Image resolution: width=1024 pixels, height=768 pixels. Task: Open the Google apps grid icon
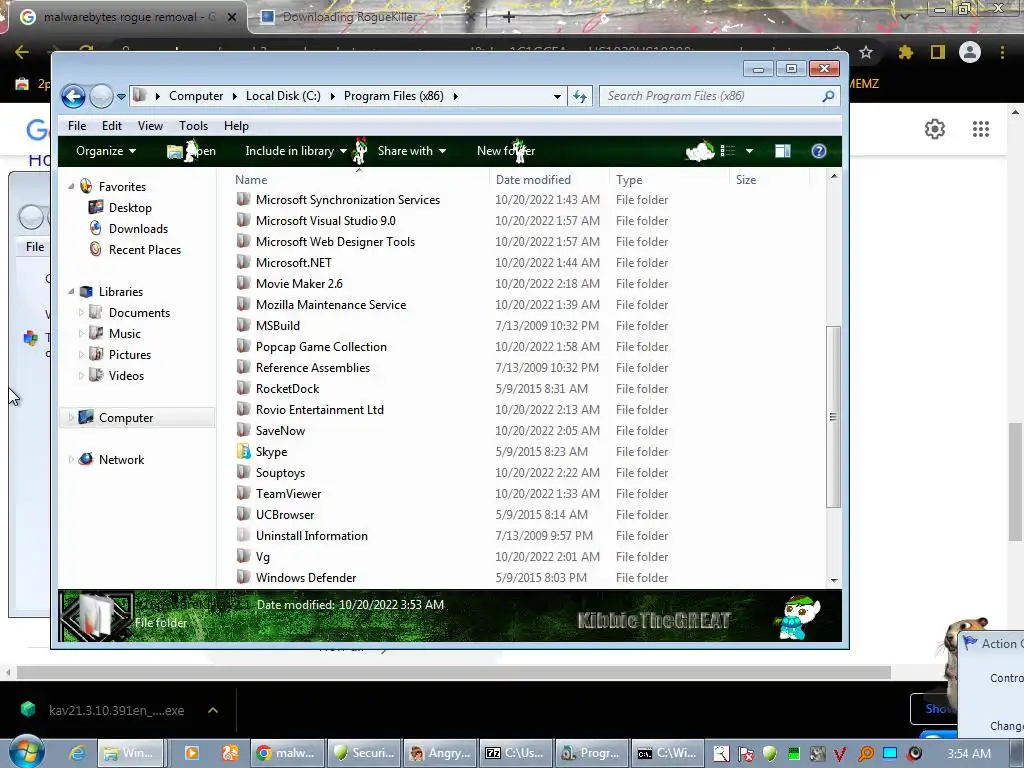click(981, 129)
